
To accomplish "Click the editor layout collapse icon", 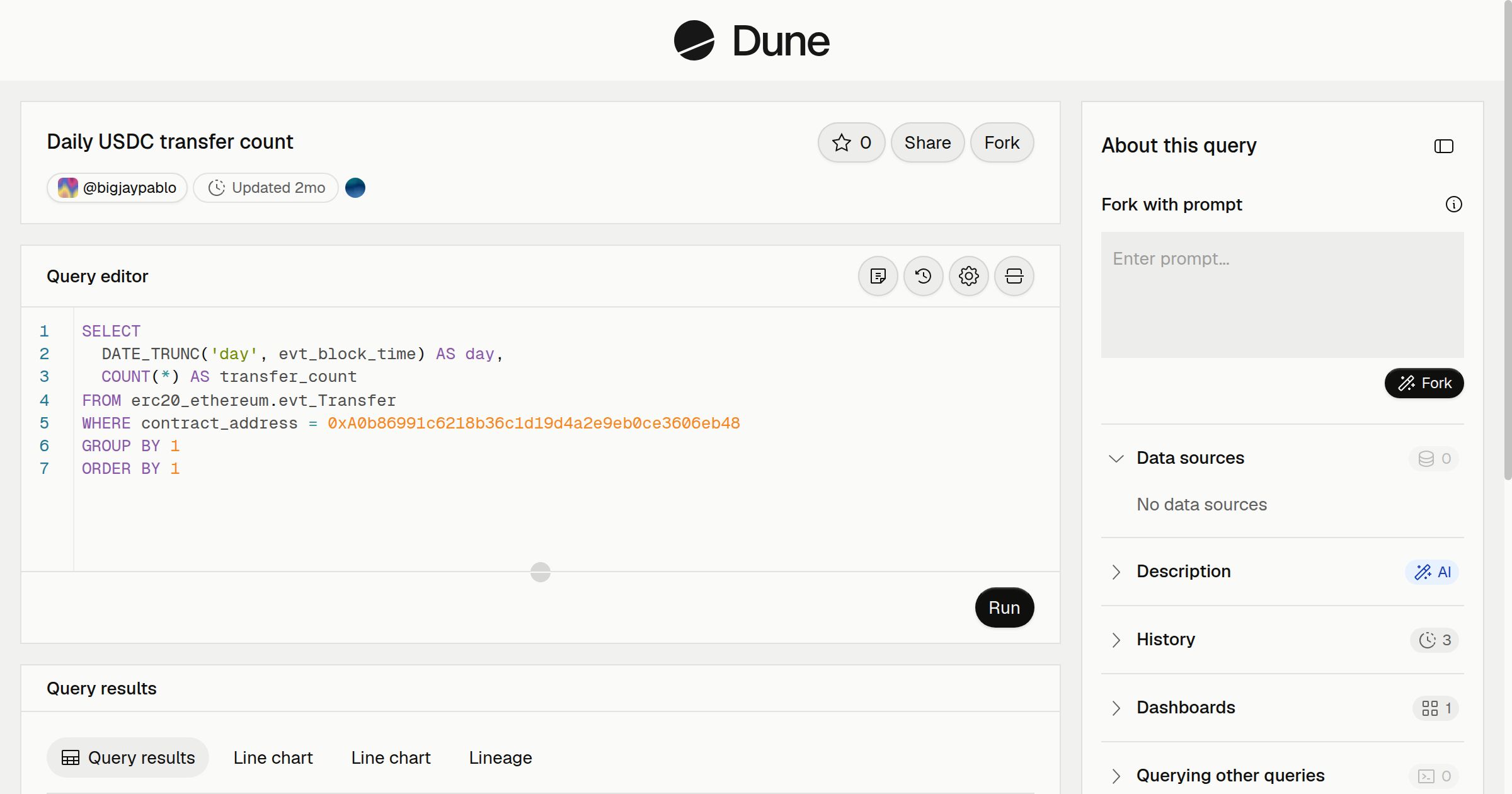I will click(1014, 276).
